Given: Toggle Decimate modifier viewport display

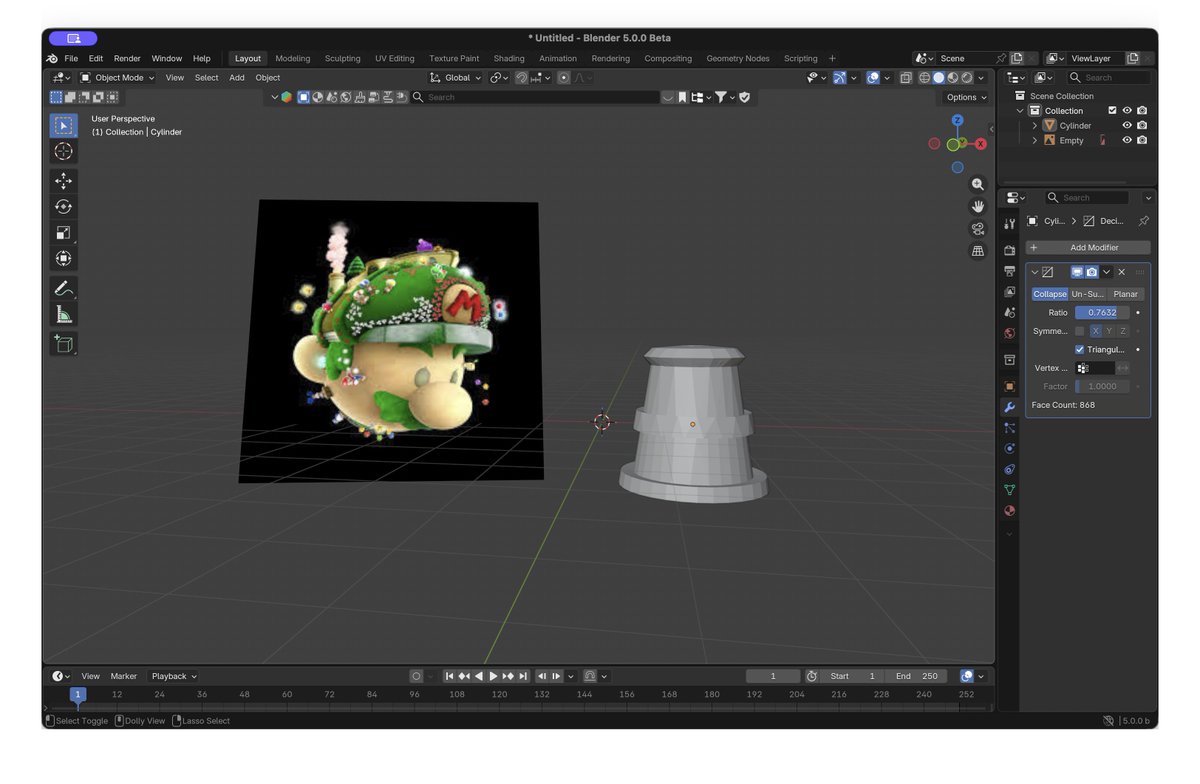Looking at the screenshot, I should (1077, 272).
